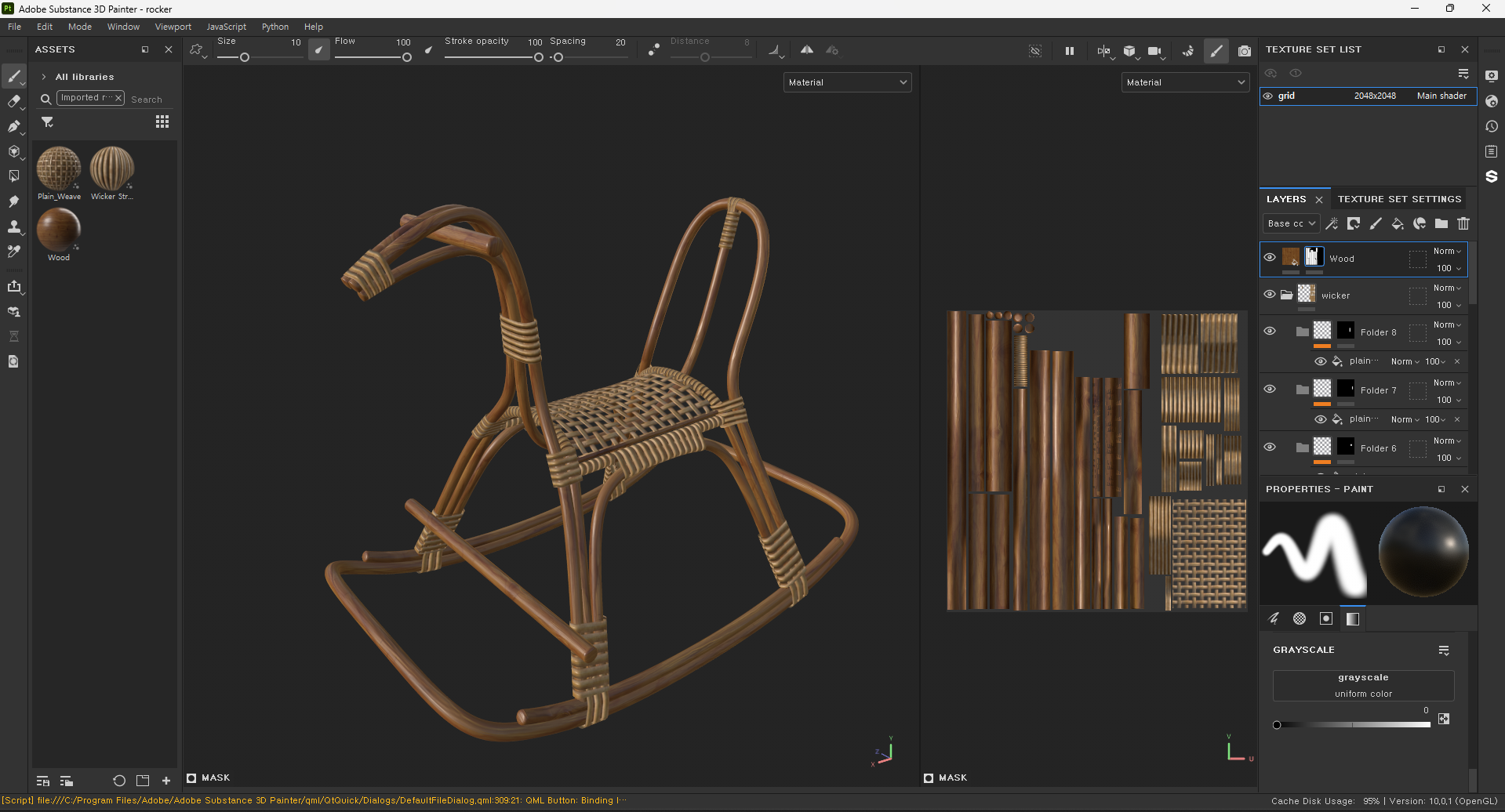Screen dimensions: 1505x812
Task: Click Main shader on grid texture set
Action: (1441, 96)
